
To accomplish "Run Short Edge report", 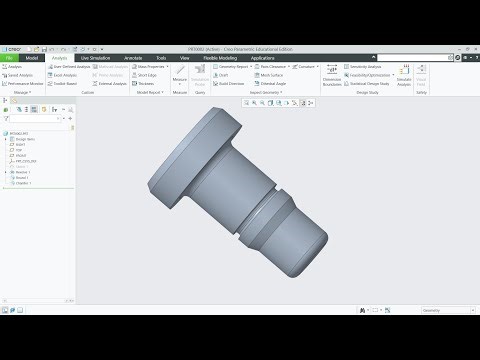I will tap(144, 75).
